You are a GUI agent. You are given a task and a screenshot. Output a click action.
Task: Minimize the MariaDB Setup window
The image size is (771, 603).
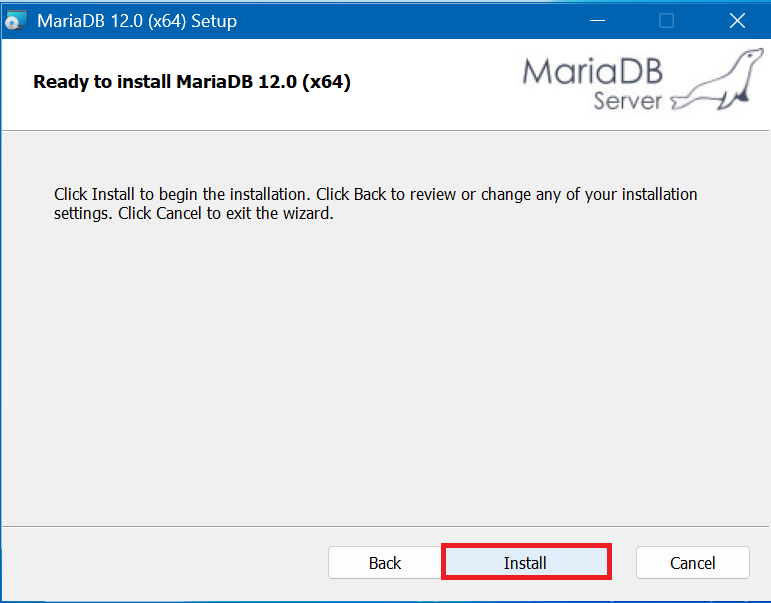(596, 21)
